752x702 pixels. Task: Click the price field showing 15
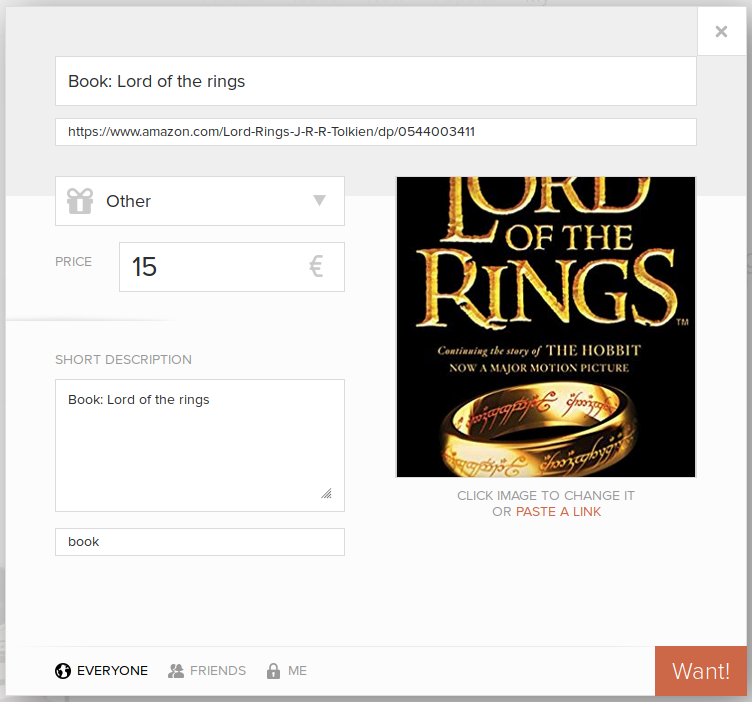pos(210,267)
